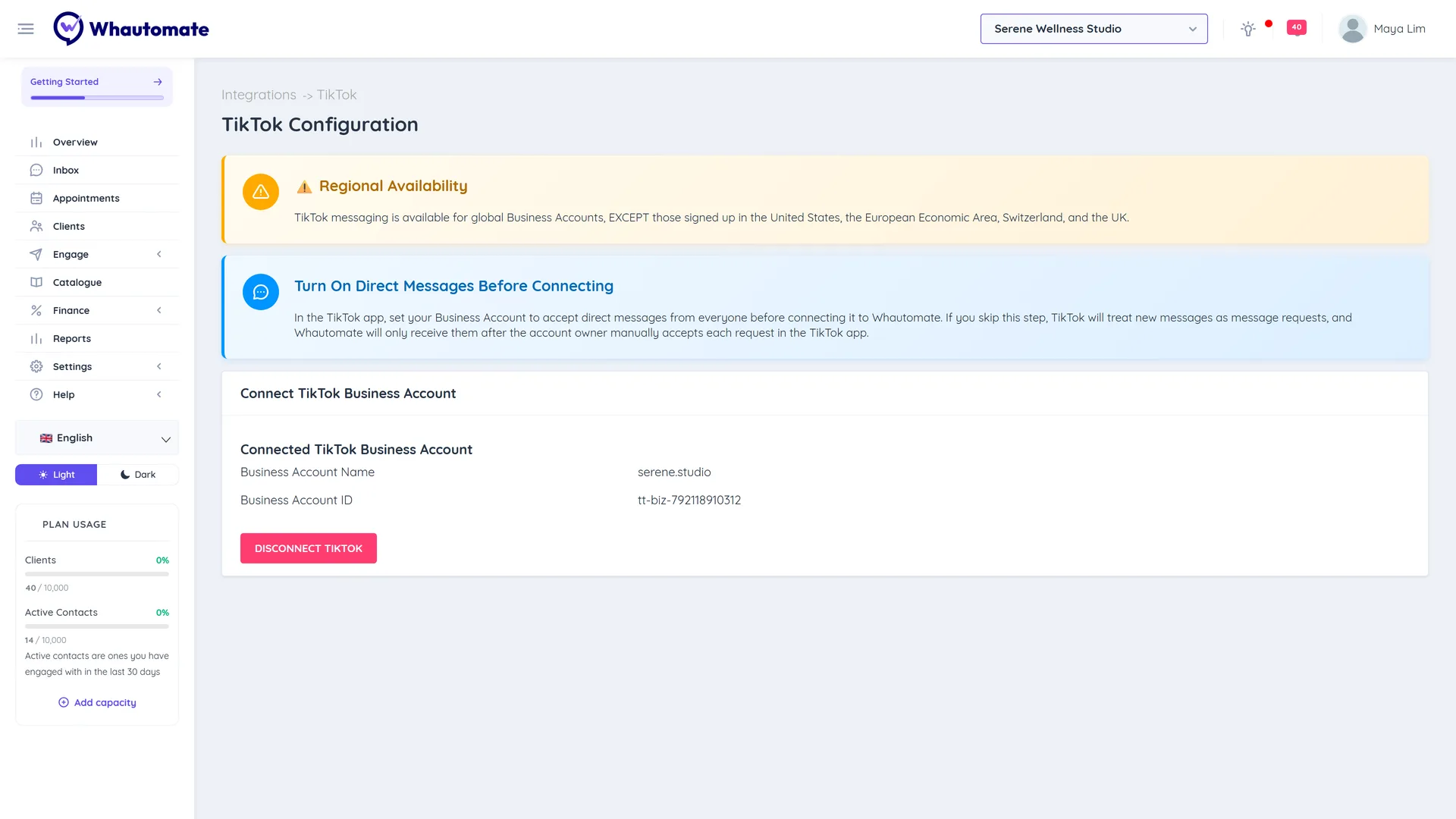
Task: Expand the Engage submenu chevron
Action: pyautogui.click(x=159, y=255)
